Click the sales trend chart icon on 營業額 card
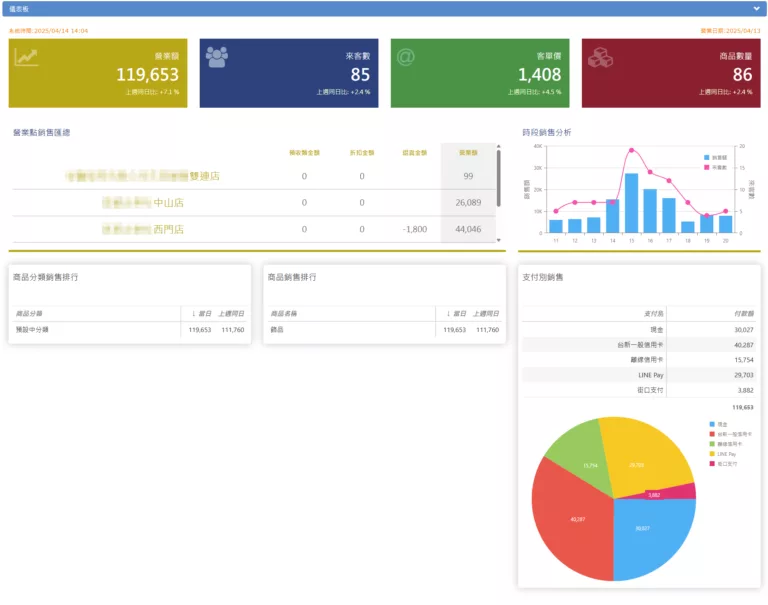This screenshot has width=768, height=605. (27, 57)
